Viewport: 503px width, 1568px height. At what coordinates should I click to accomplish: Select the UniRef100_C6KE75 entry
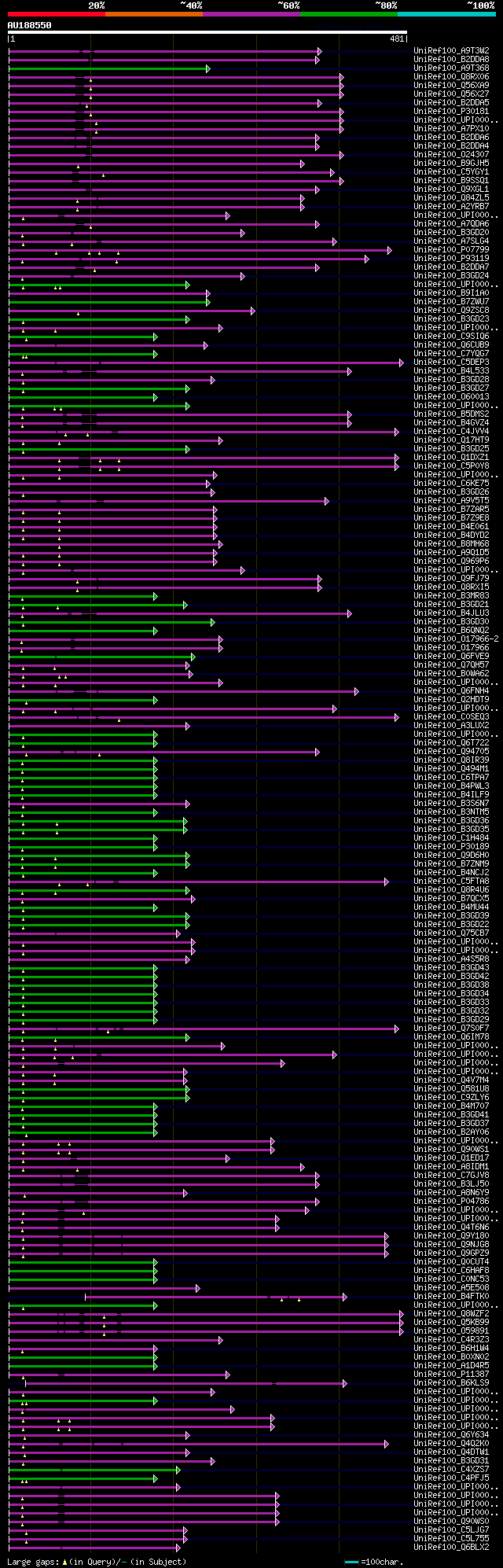pyautogui.click(x=451, y=483)
